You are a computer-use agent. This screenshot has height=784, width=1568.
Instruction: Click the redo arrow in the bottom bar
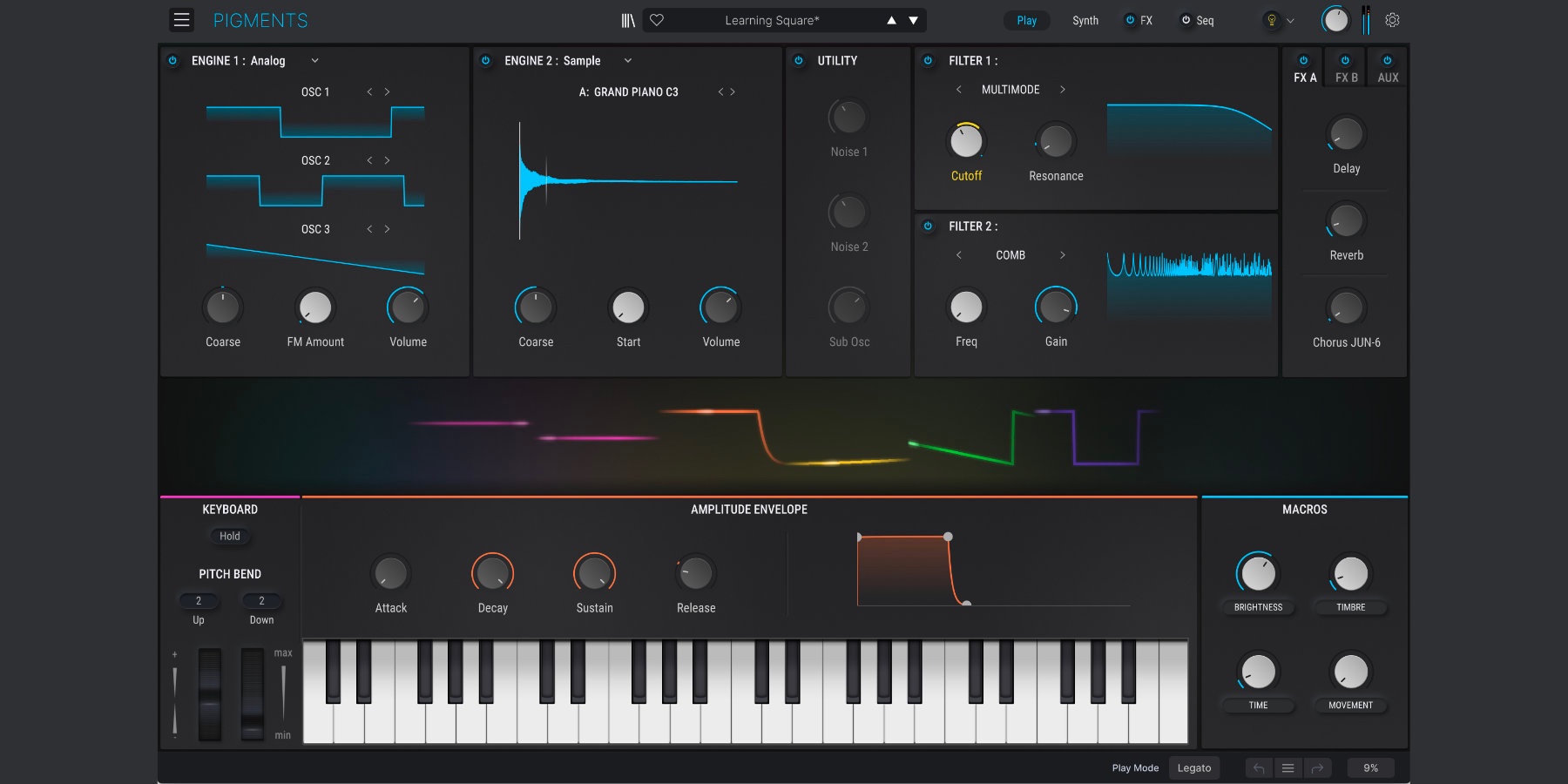pos(1317,767)
